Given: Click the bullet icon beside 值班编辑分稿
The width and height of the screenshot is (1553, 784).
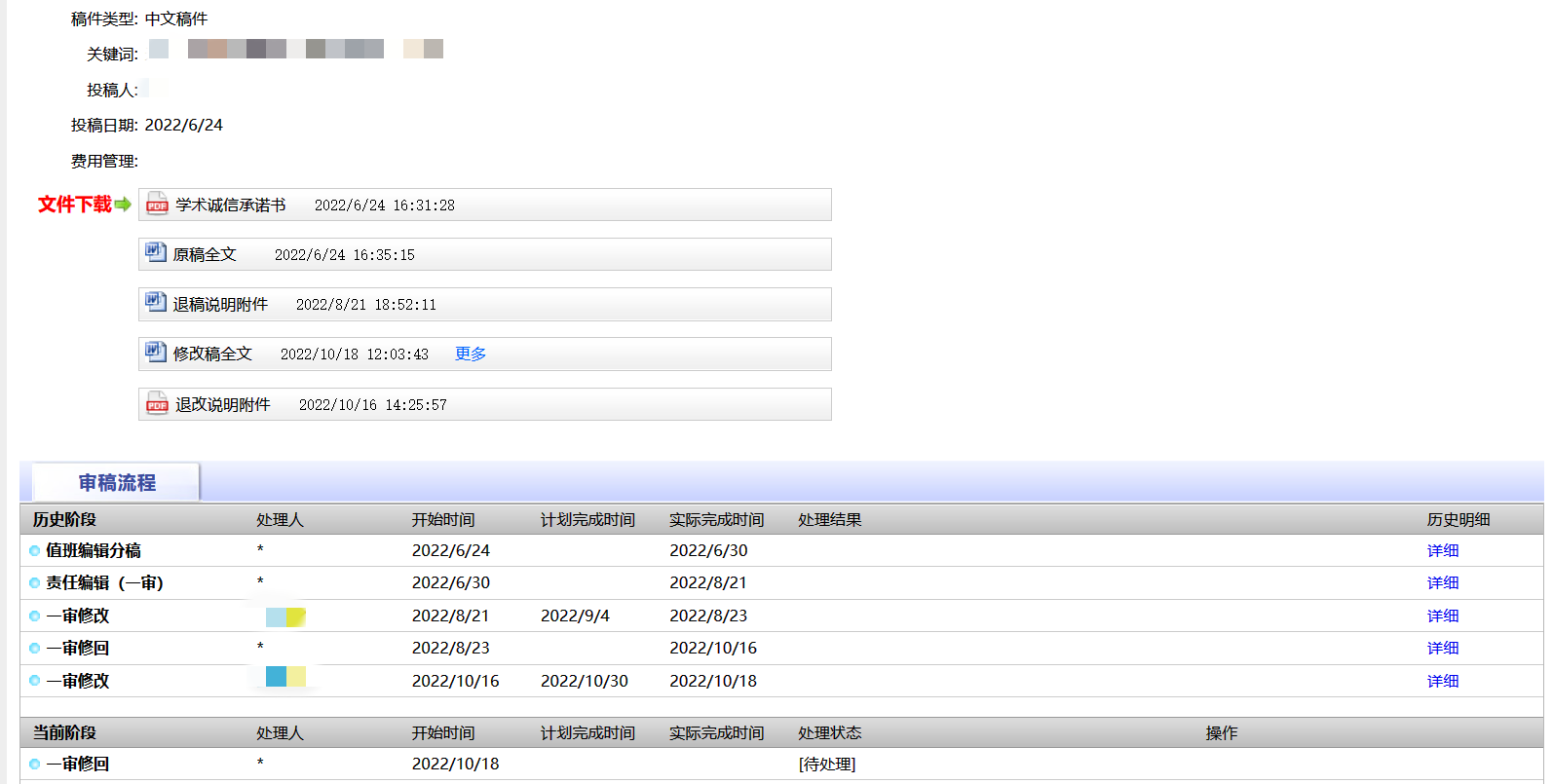Looking at the screenshot, I should coord(34,551).
